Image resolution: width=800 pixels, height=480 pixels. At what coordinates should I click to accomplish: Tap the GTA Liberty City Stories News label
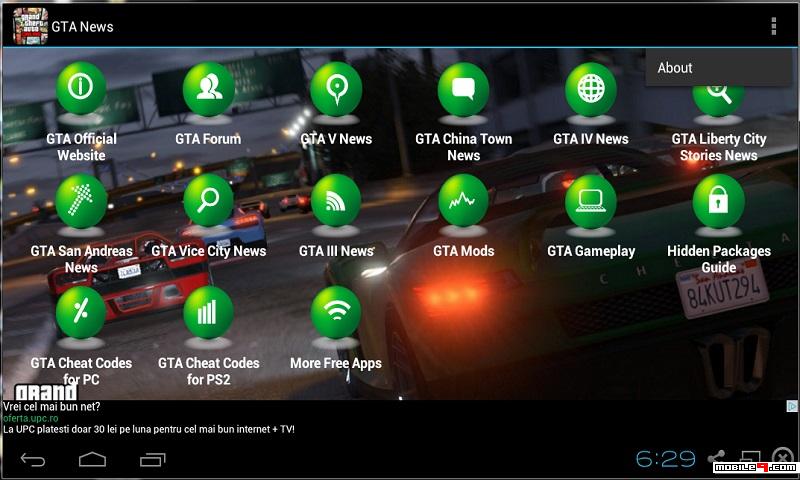coord(718,147)
